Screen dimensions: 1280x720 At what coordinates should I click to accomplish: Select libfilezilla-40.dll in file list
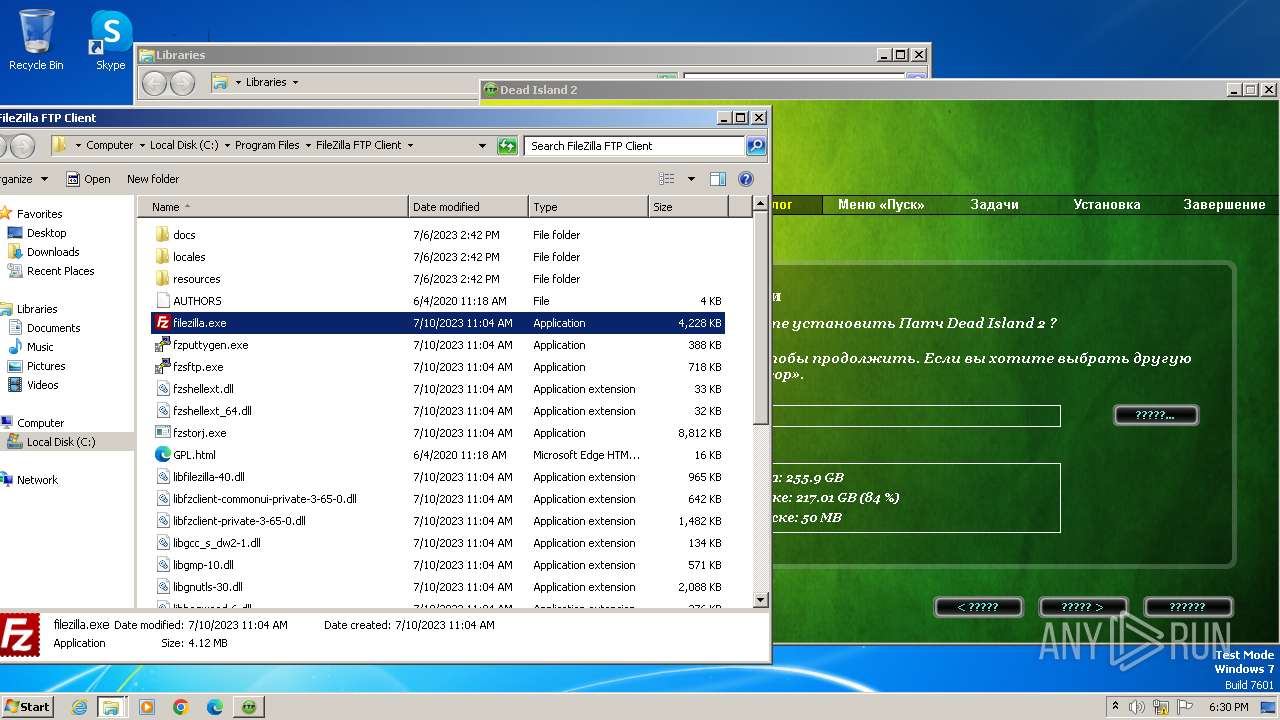(438, 477)
